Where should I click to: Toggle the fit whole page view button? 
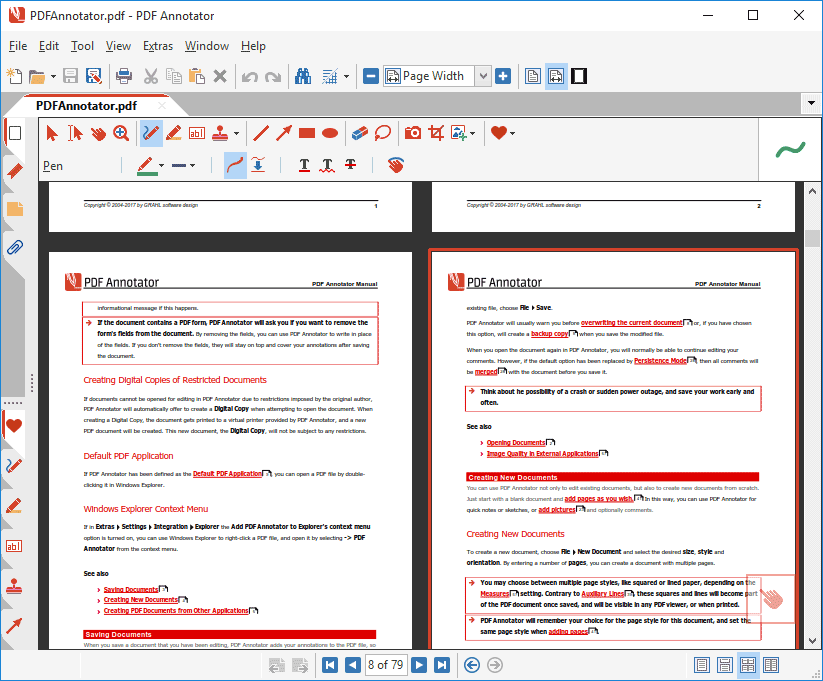(533, 76)
